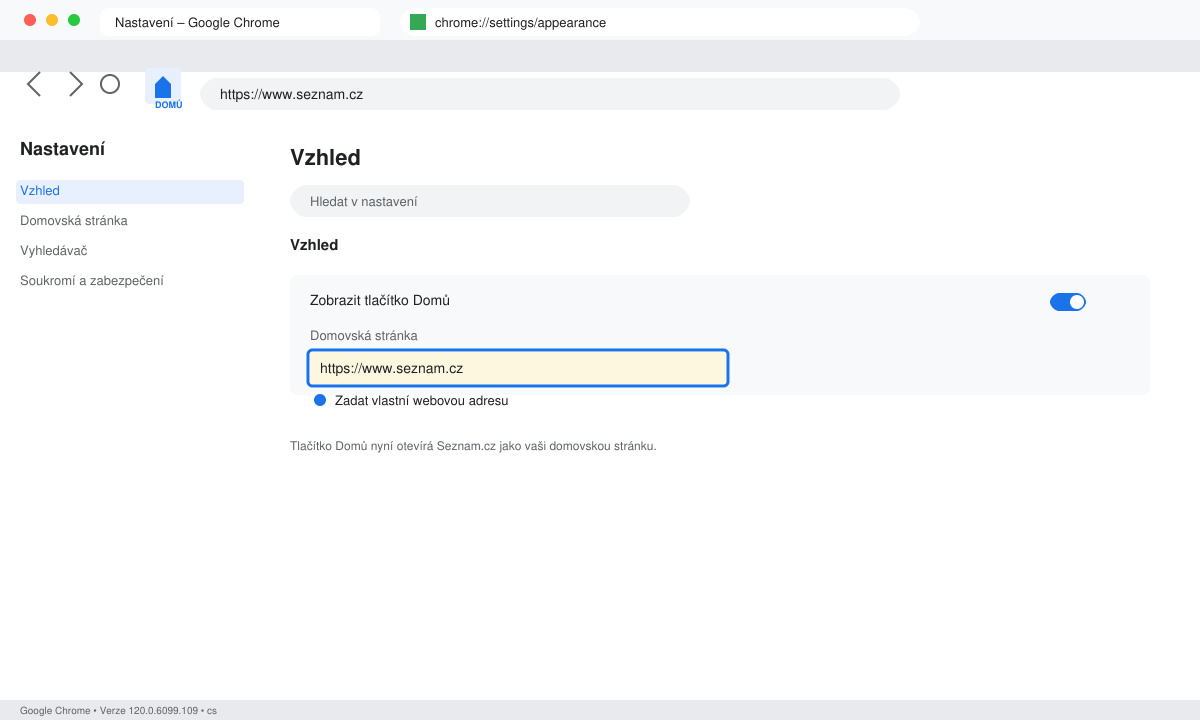This screenshot has height=720, width=1200.
Task: Click the red close window button
Action: 30,20
